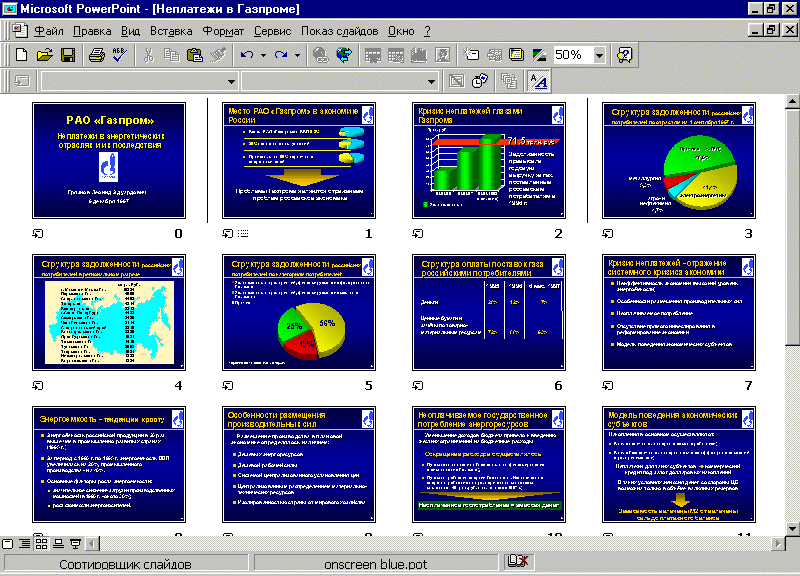
Task: Open the Файл menu
Action: pos(49,31)
